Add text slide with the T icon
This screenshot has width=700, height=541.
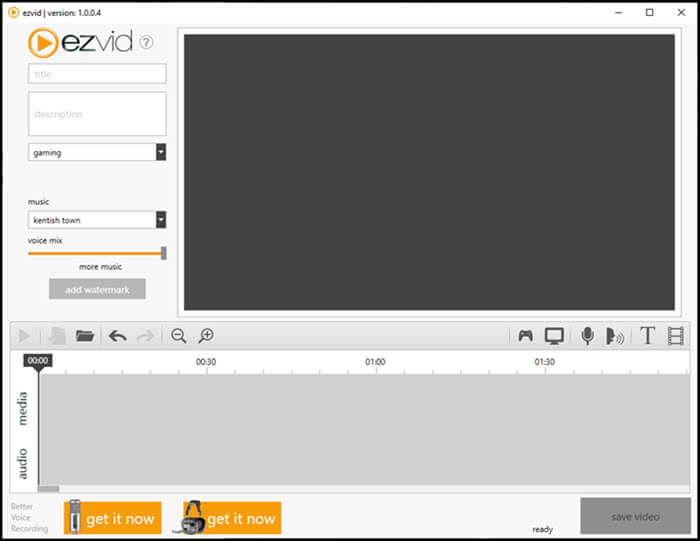pos(647,336)
